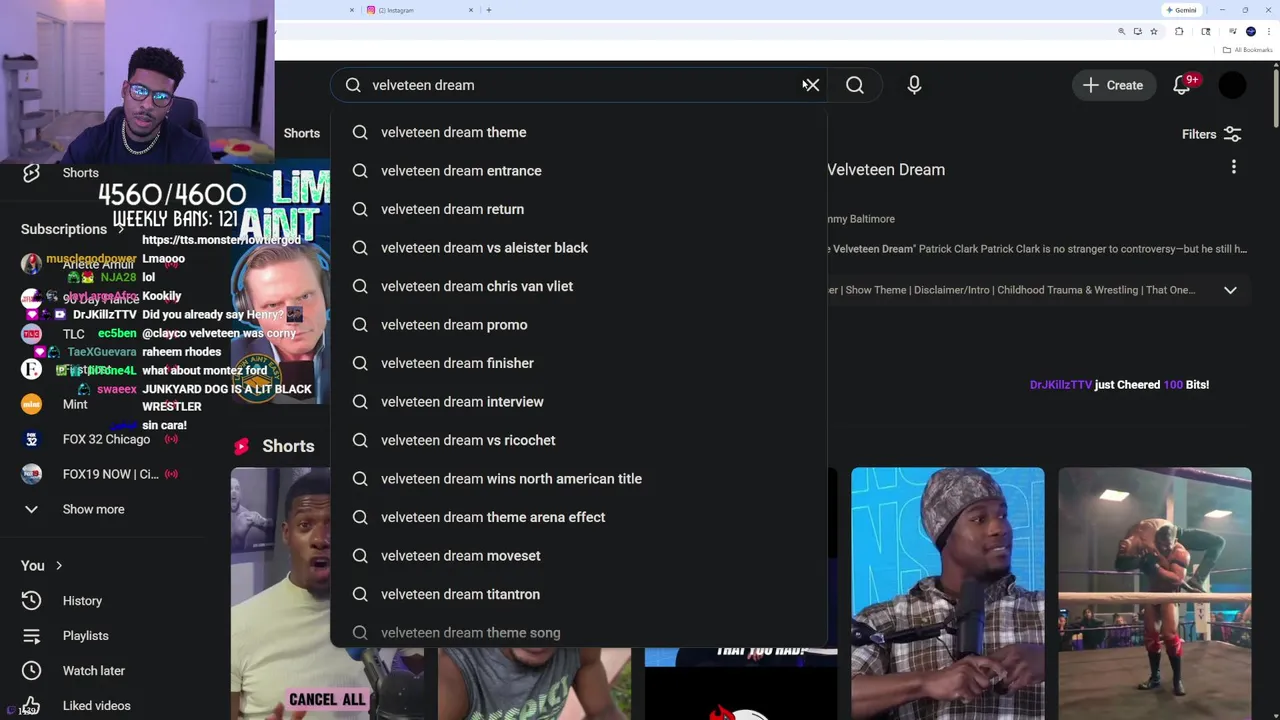Click the Playlists icon in the sidebar

tap(31, 636)
